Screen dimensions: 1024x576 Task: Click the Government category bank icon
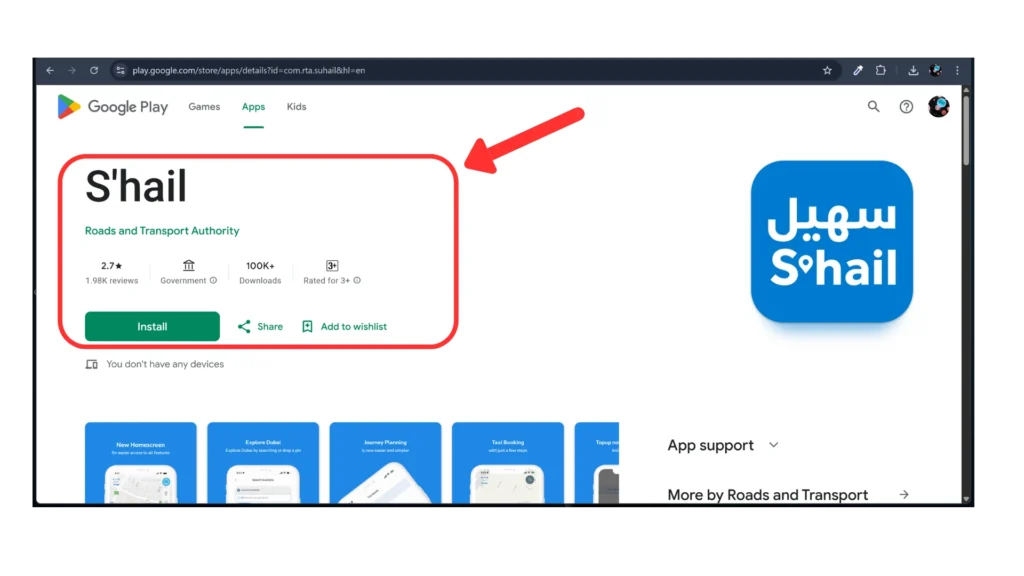pyautogui.click(x=188, y=266)
